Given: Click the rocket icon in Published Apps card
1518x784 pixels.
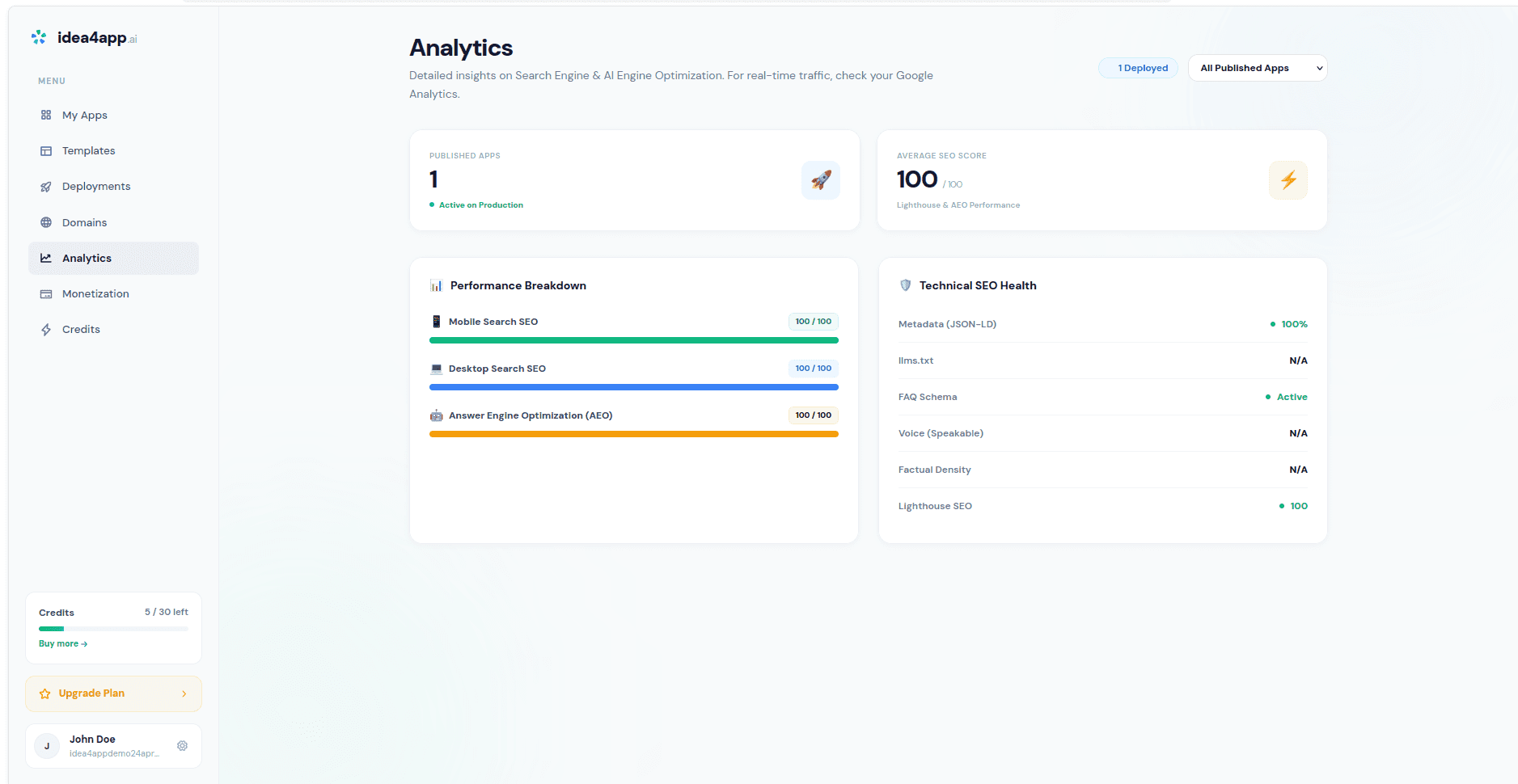Looking at the screenshot, I should coord(821,180).
